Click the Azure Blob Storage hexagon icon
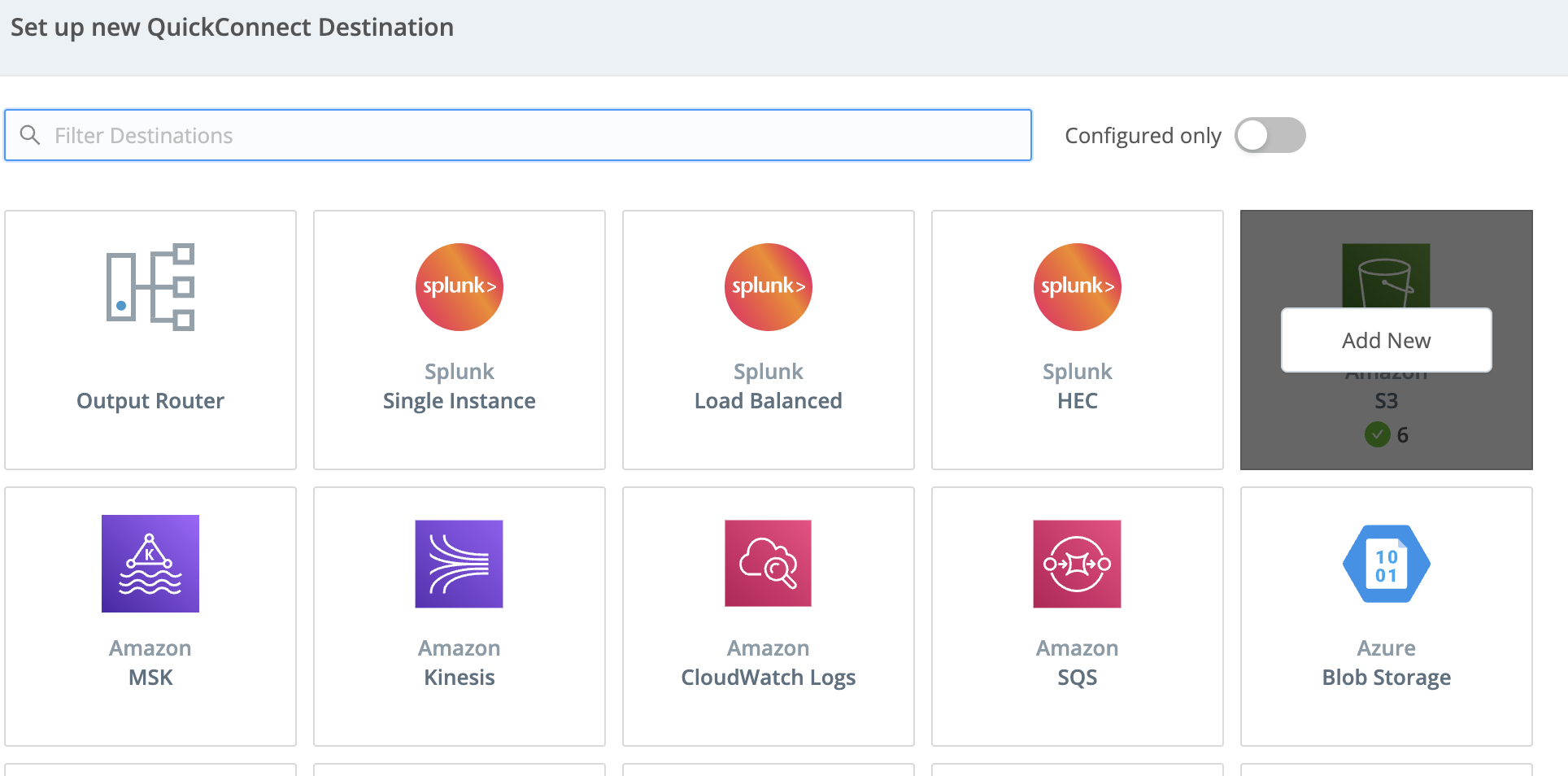Image resolution: width=1568 pixels, height=776 pixels. click(1387, 564)
